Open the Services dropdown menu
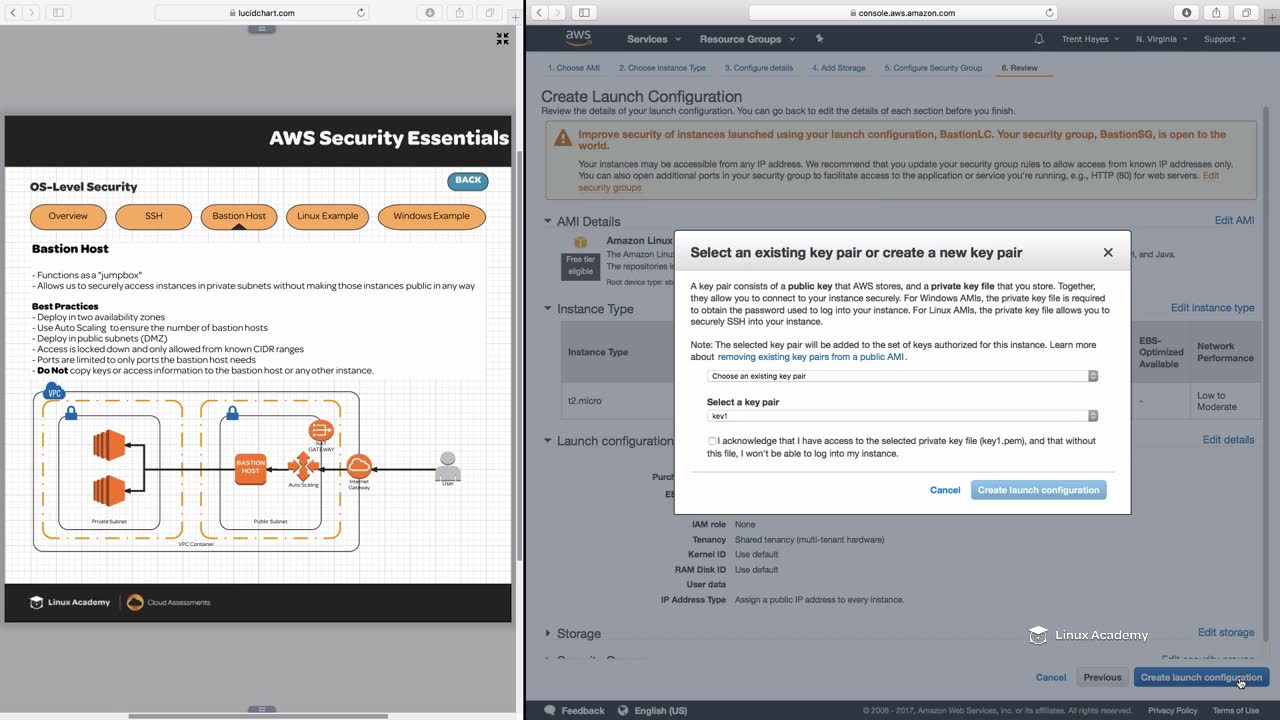 pos(653,39)
